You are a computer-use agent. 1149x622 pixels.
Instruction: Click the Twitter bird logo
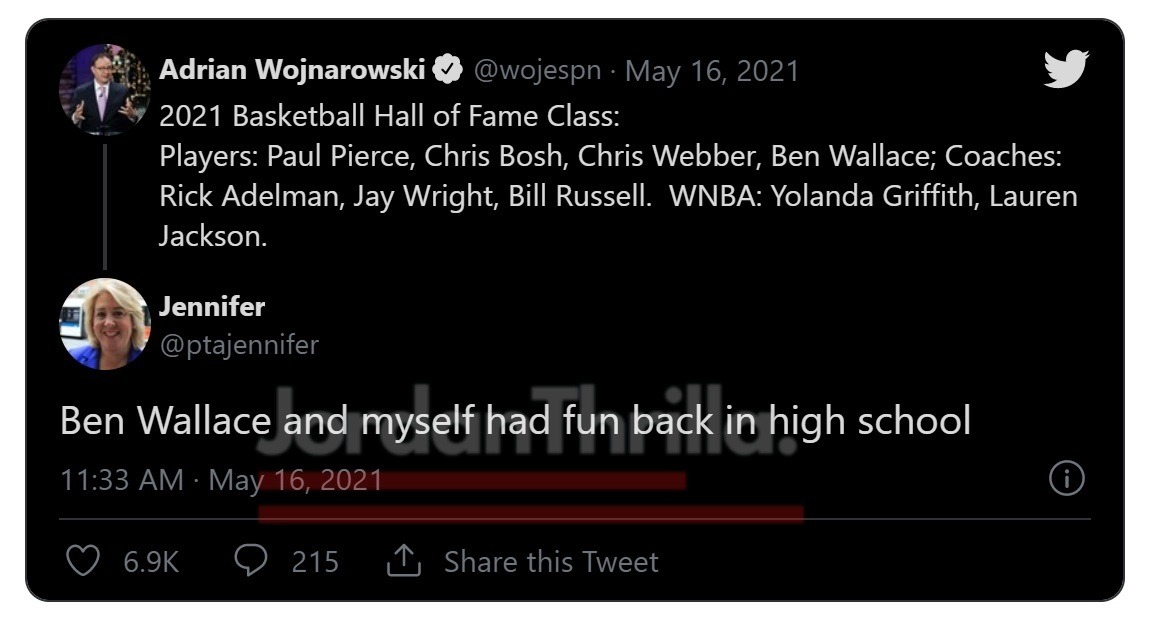(x=1065, y=70)
